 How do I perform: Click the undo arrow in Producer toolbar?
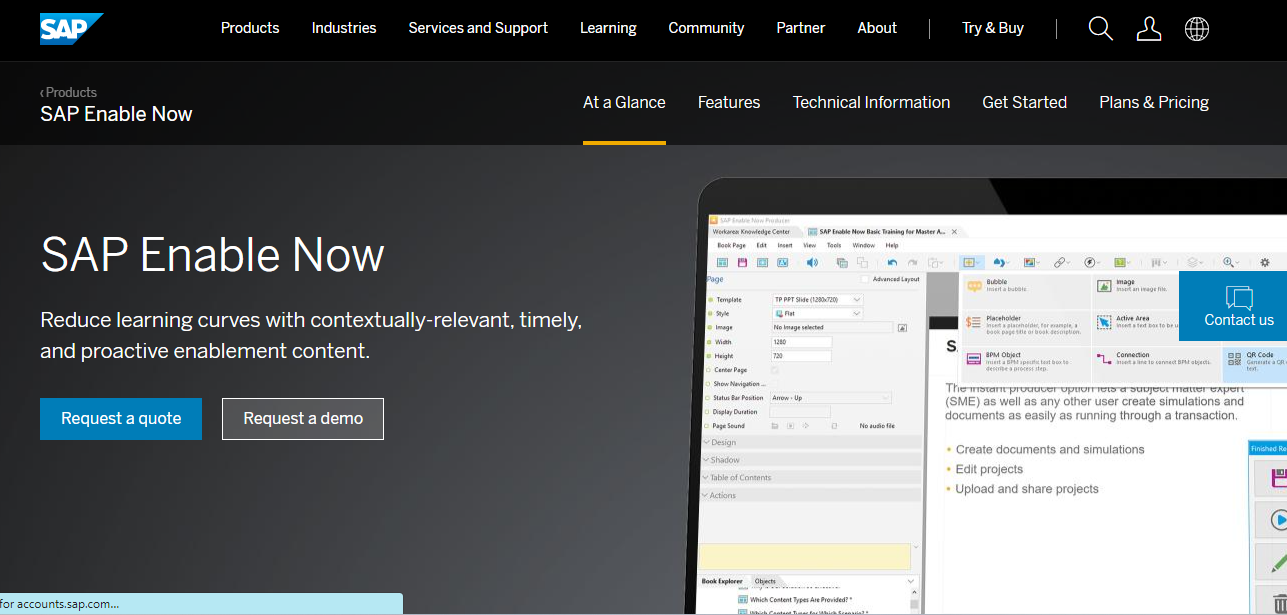(x=892, y=262)
